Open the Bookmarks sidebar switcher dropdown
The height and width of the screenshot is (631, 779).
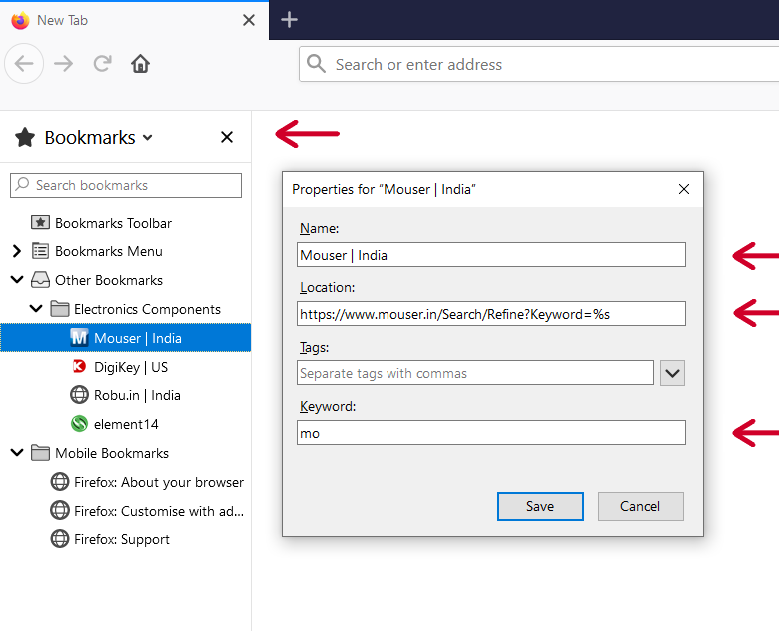148,138
